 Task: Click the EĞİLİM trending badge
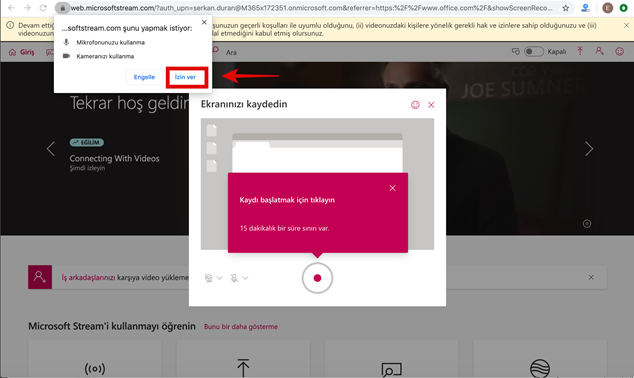click(87, 142)
